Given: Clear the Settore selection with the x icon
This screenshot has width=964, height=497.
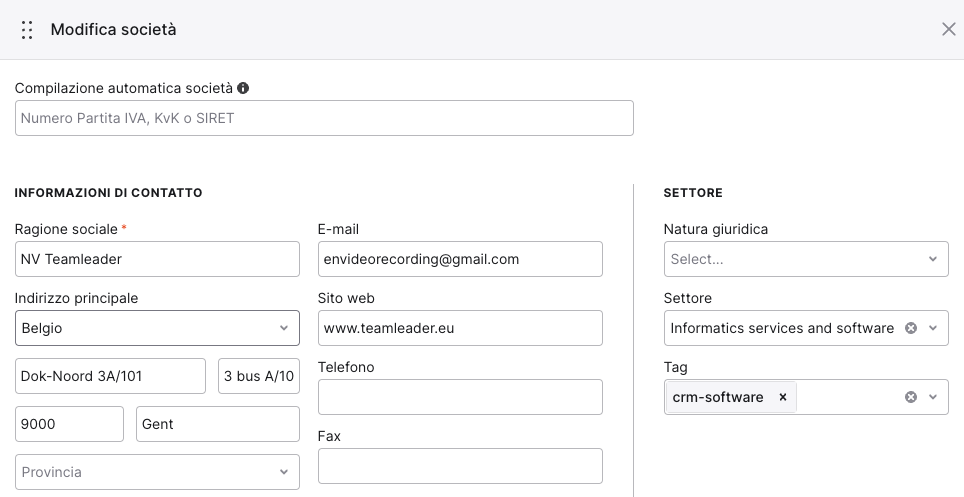Looking at the screenshot, I should 911,328.
